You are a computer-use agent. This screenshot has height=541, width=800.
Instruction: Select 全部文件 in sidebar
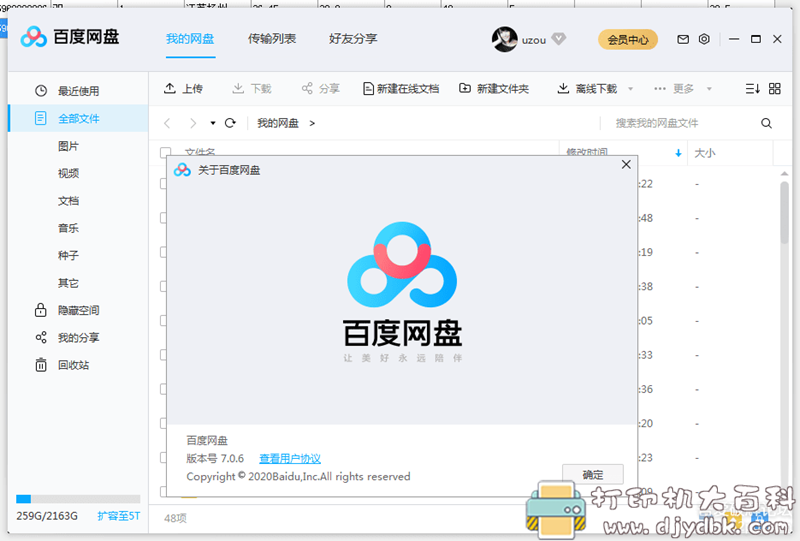coord(78,118)
